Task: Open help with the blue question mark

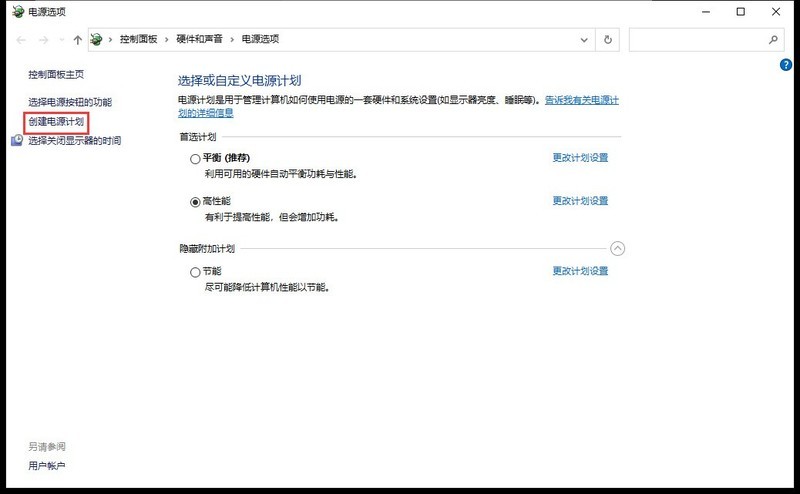Action: tap(786, 65)
